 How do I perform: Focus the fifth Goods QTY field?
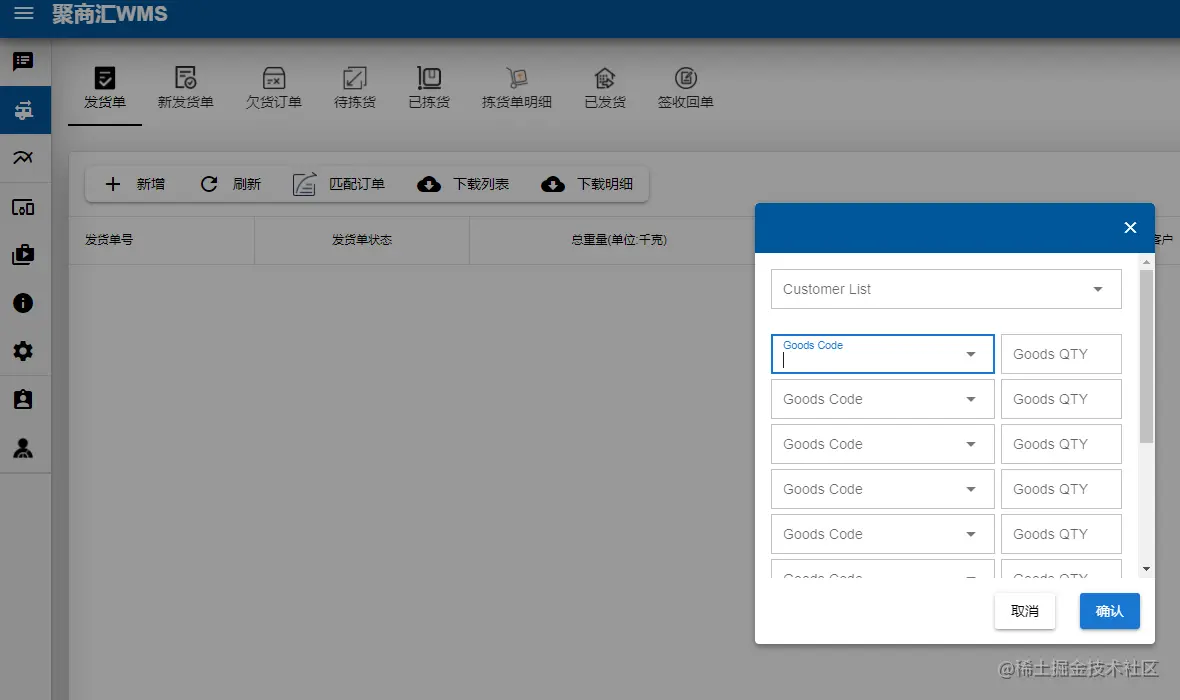(x=1061, y=534)
